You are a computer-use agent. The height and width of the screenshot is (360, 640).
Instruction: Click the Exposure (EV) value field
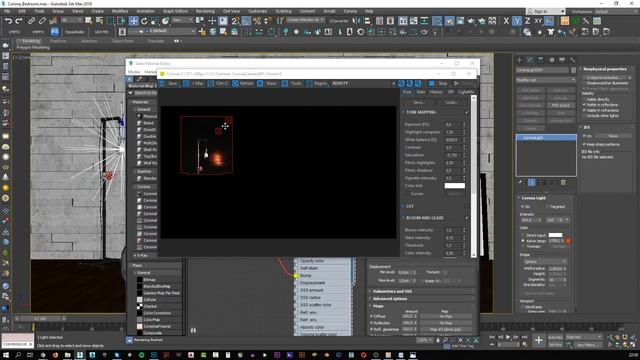tap(453, 124)
